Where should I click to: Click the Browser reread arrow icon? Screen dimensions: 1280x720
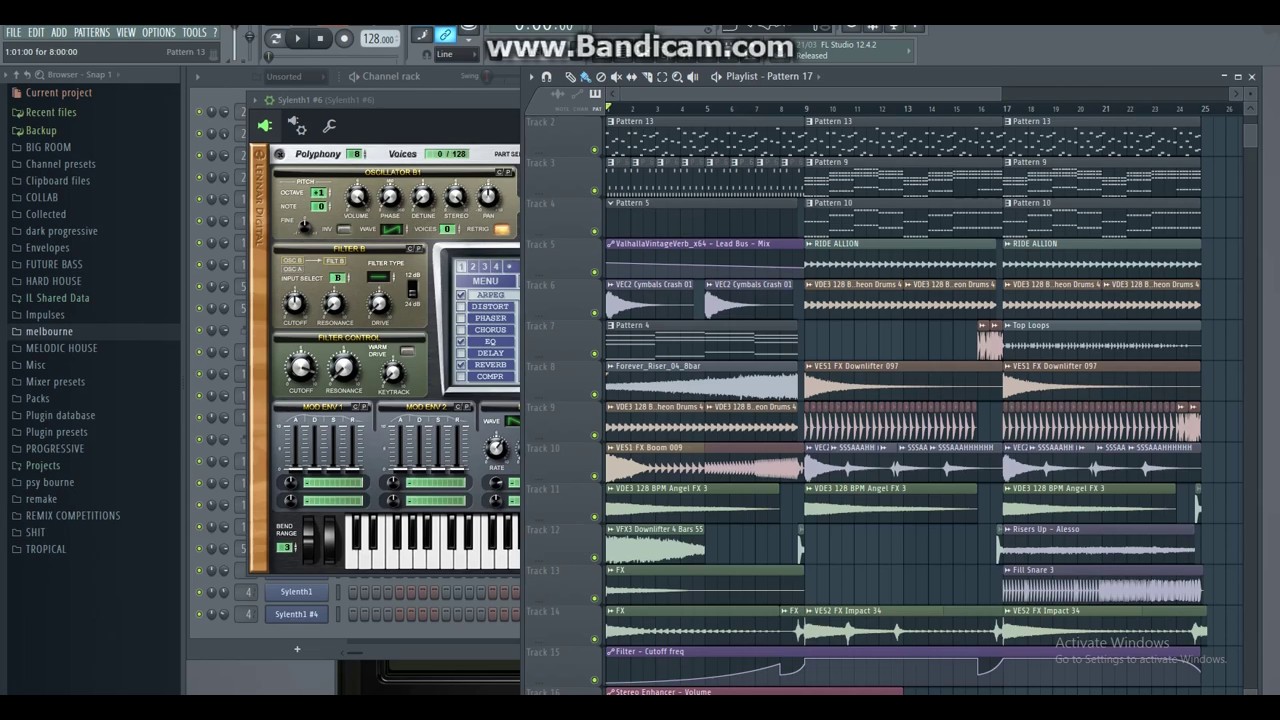pos(27,75)
